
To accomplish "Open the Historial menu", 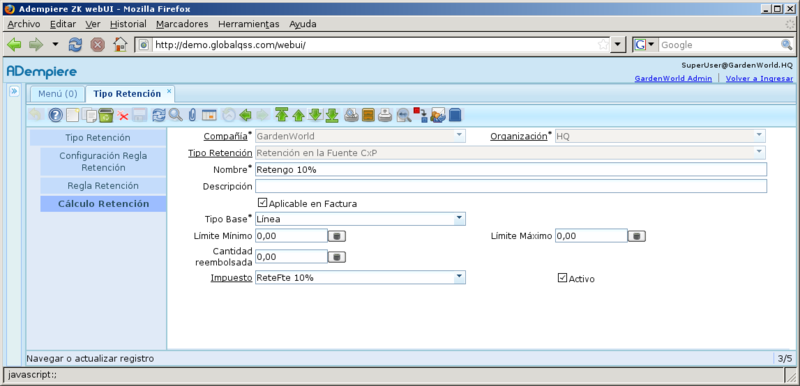I will click(x=128, y=24).
